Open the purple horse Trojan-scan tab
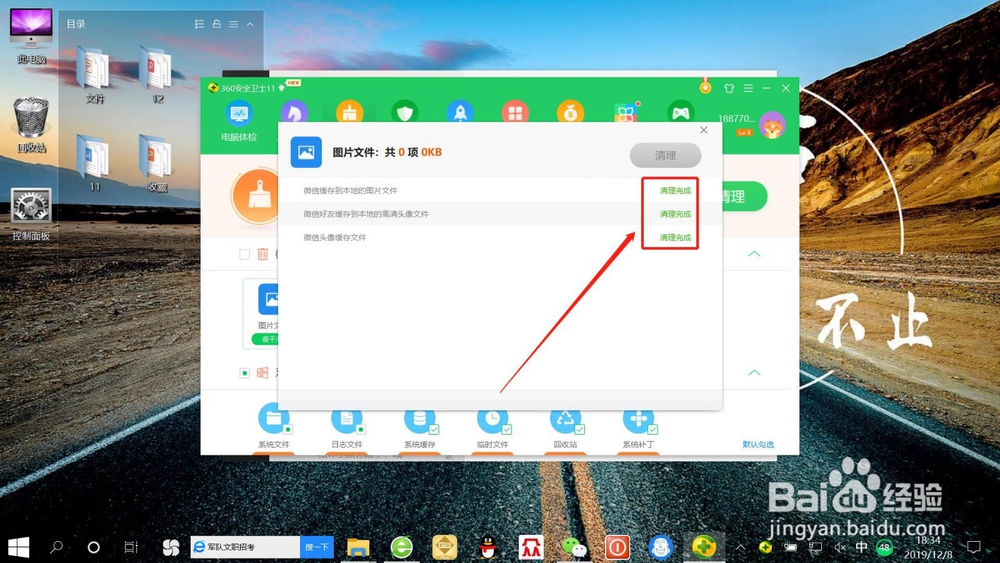This screenshot has height=563, width=1000. coord(294,112)
